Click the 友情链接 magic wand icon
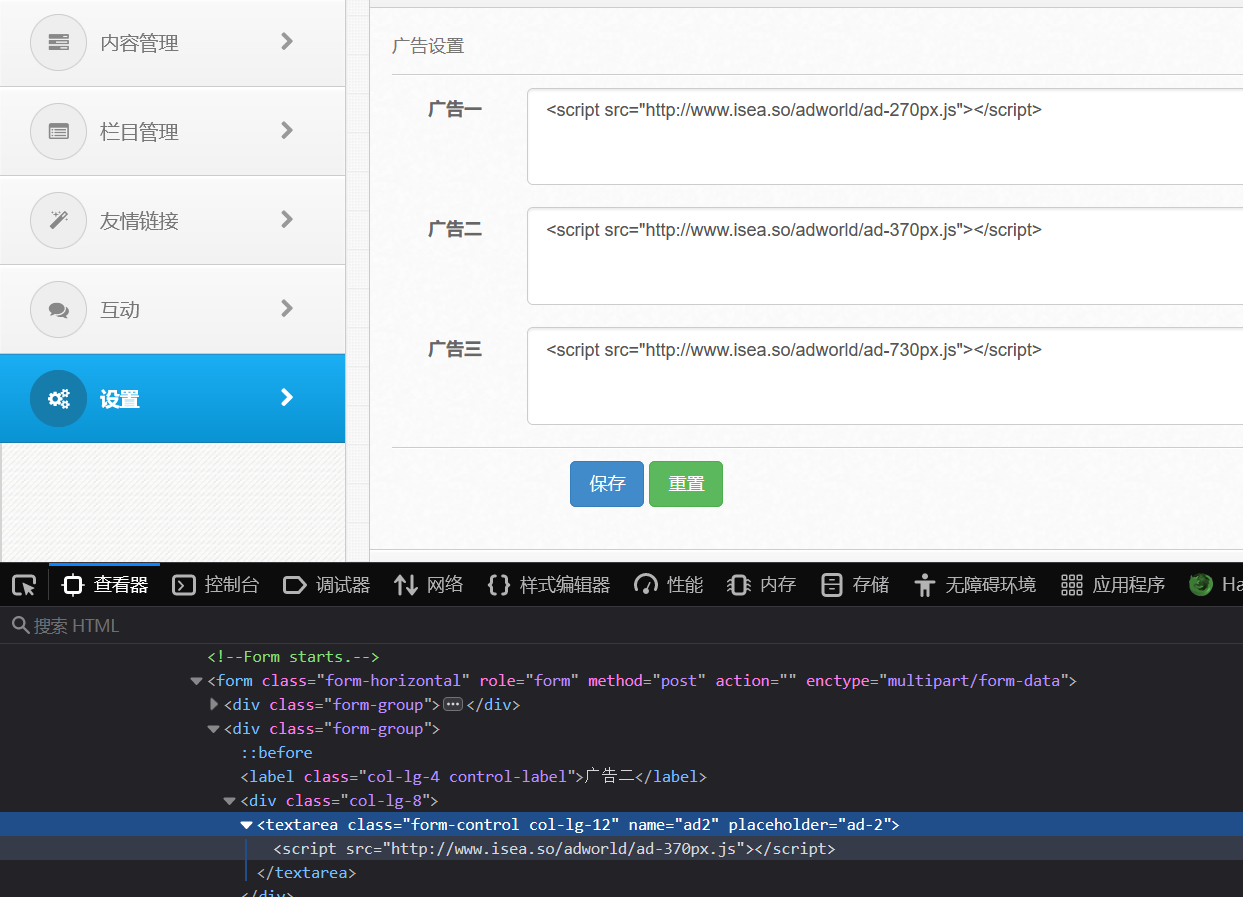Viewport: 1243px width, 897px height. pos(59,220)
